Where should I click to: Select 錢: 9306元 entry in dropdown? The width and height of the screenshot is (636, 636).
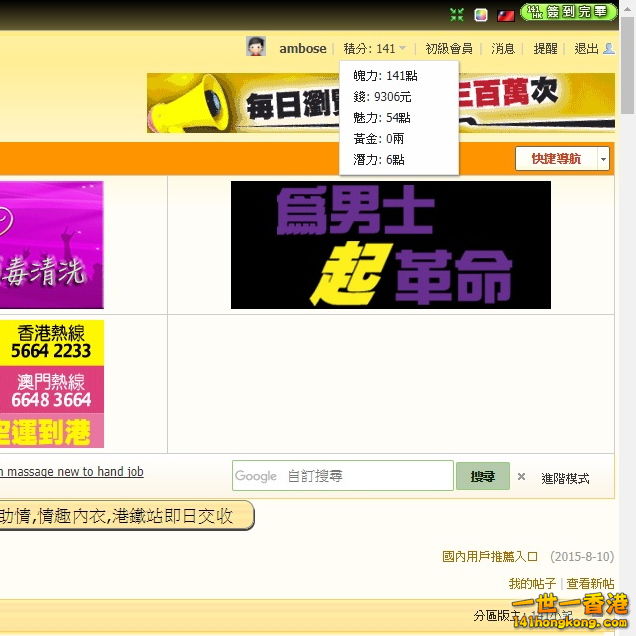click(382, 97)
